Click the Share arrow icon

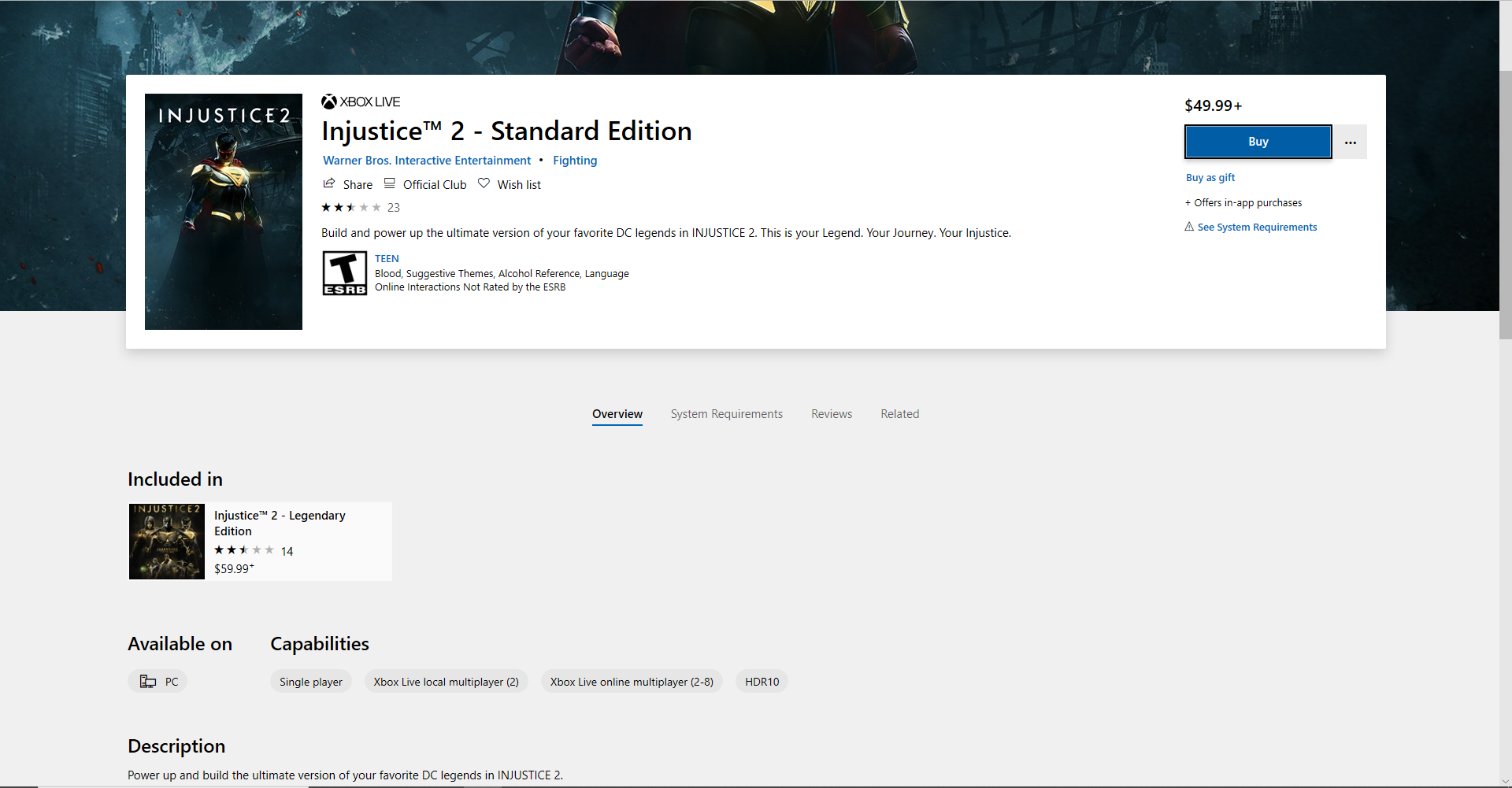329,183
